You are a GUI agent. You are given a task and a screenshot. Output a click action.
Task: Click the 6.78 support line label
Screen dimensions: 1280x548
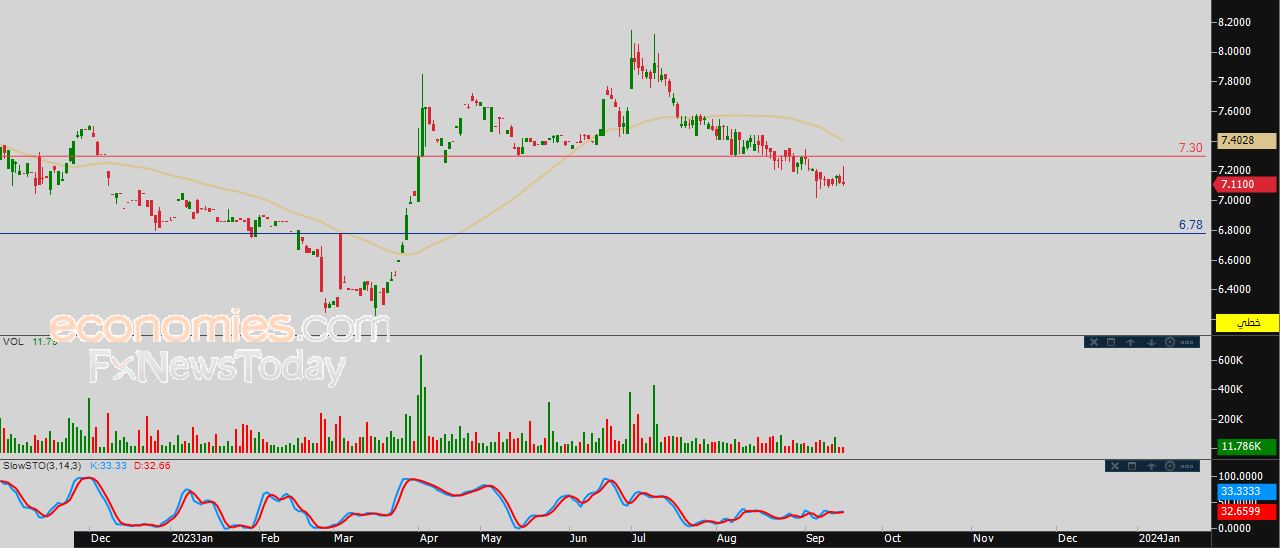1190,225
